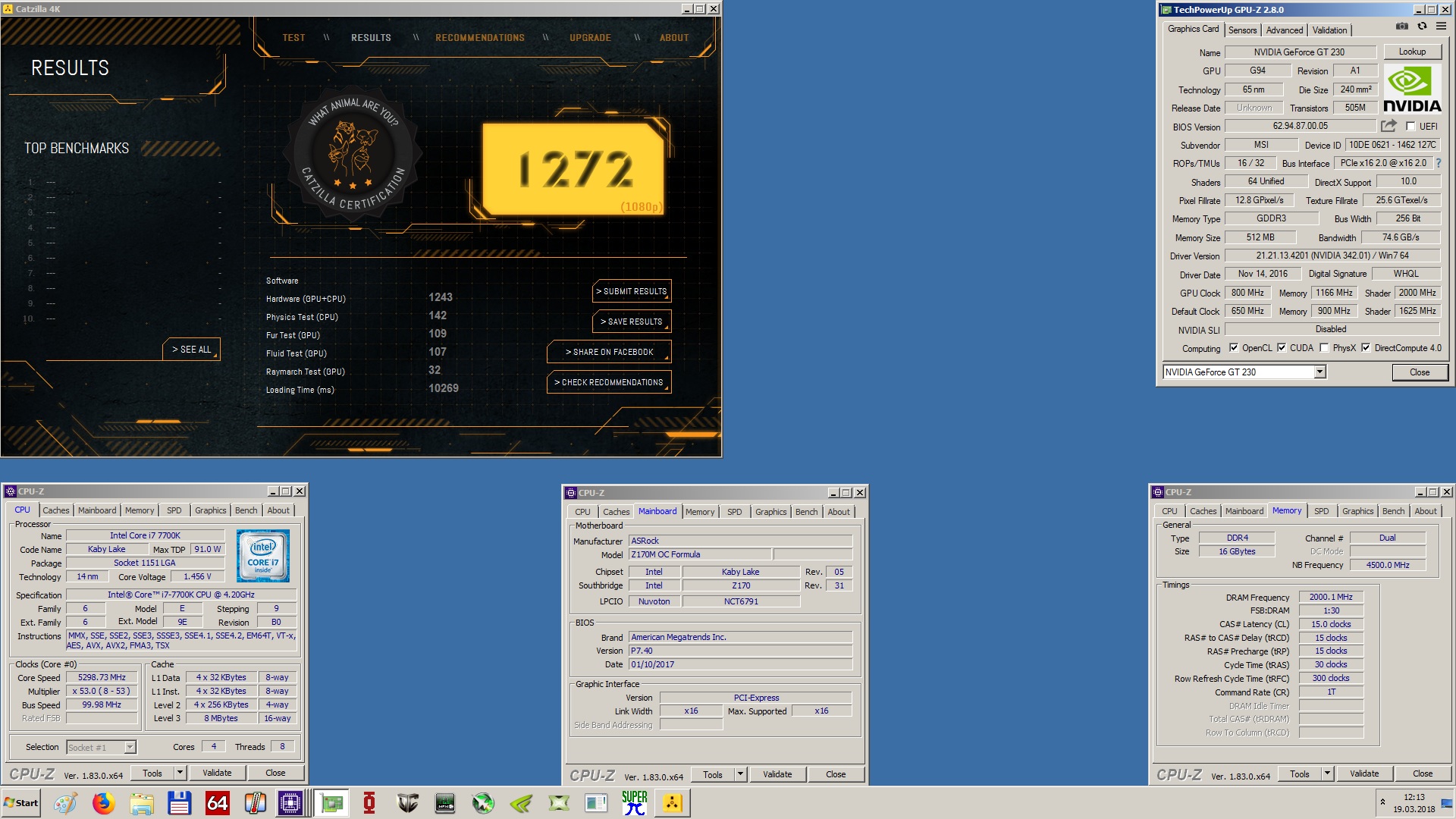Click the NVIDIA logo in GPU-Z
The image size is (1456, 819).
1412,89
